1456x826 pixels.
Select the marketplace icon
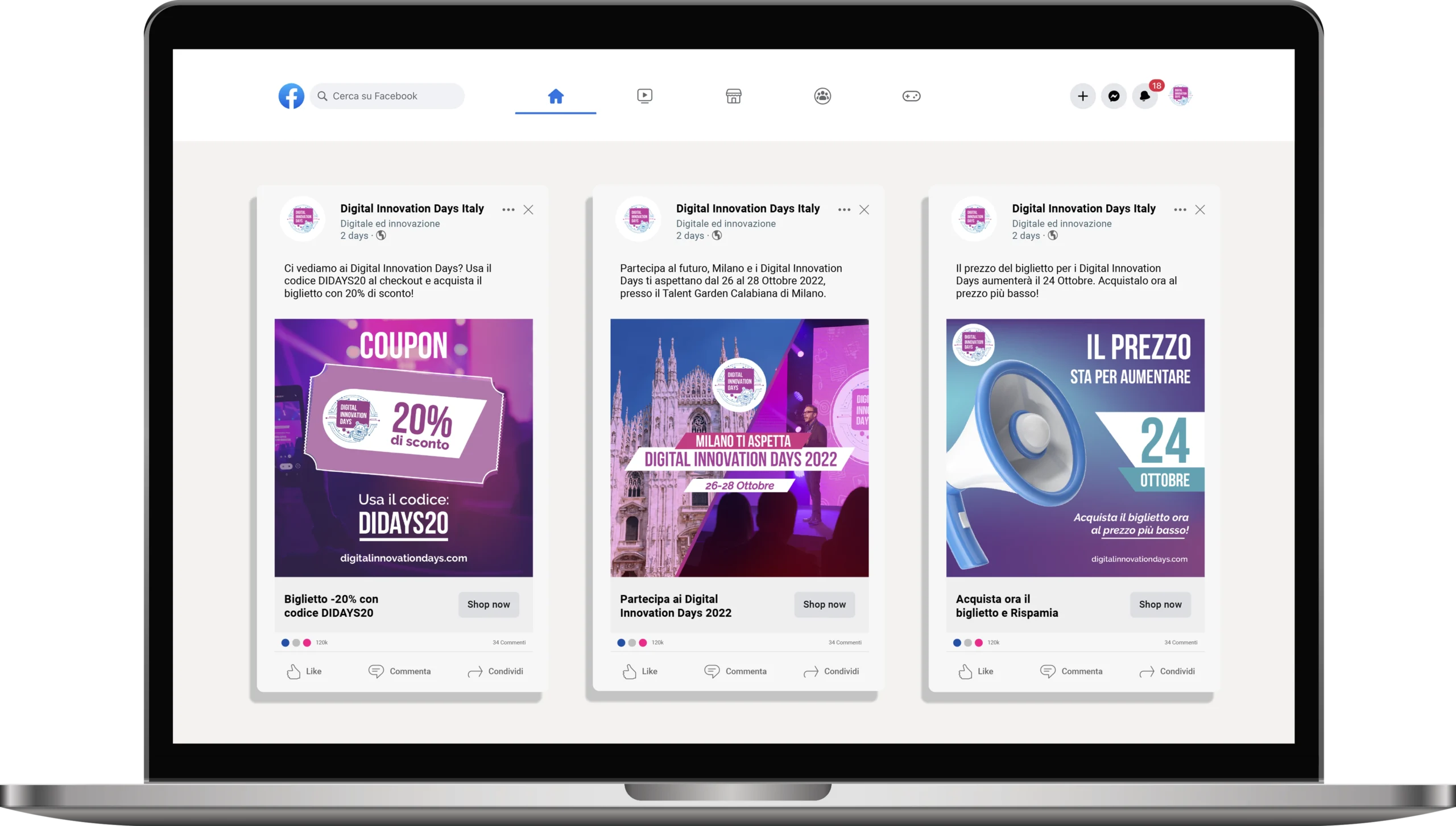[733, 95]
